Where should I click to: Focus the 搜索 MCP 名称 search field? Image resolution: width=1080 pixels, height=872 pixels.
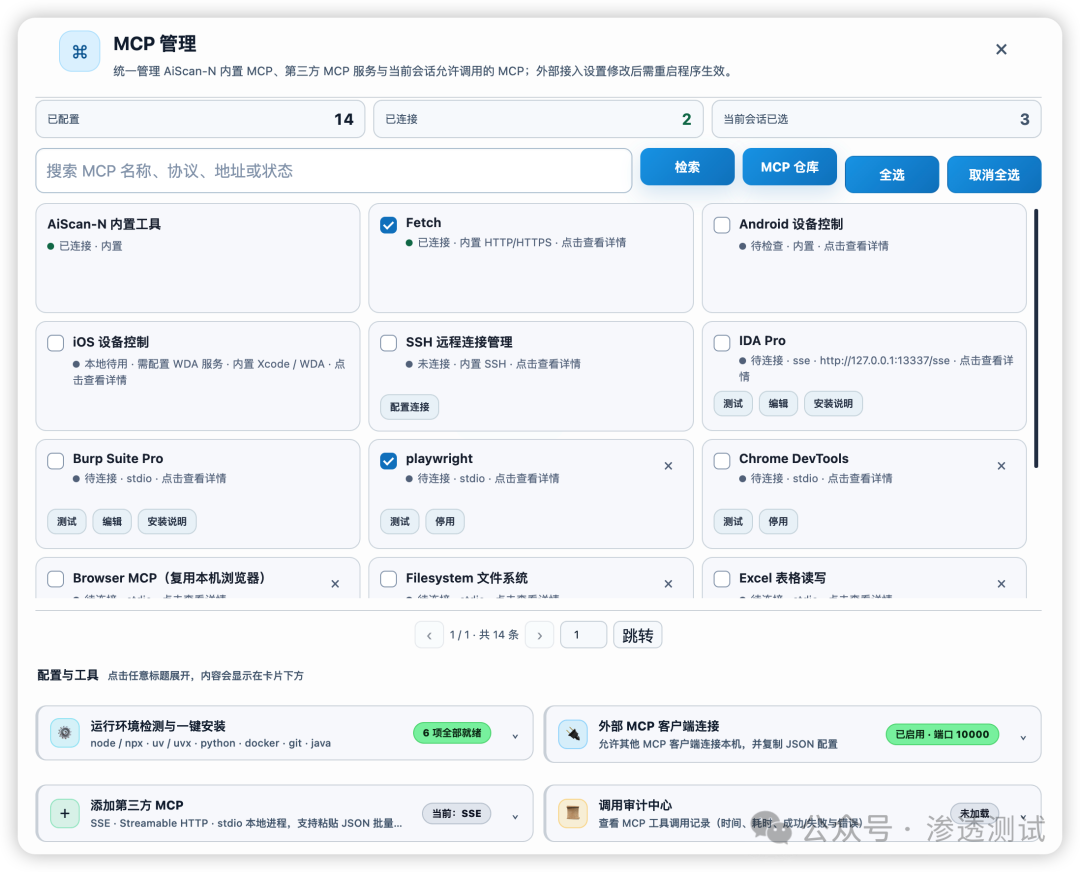[333, 171]
